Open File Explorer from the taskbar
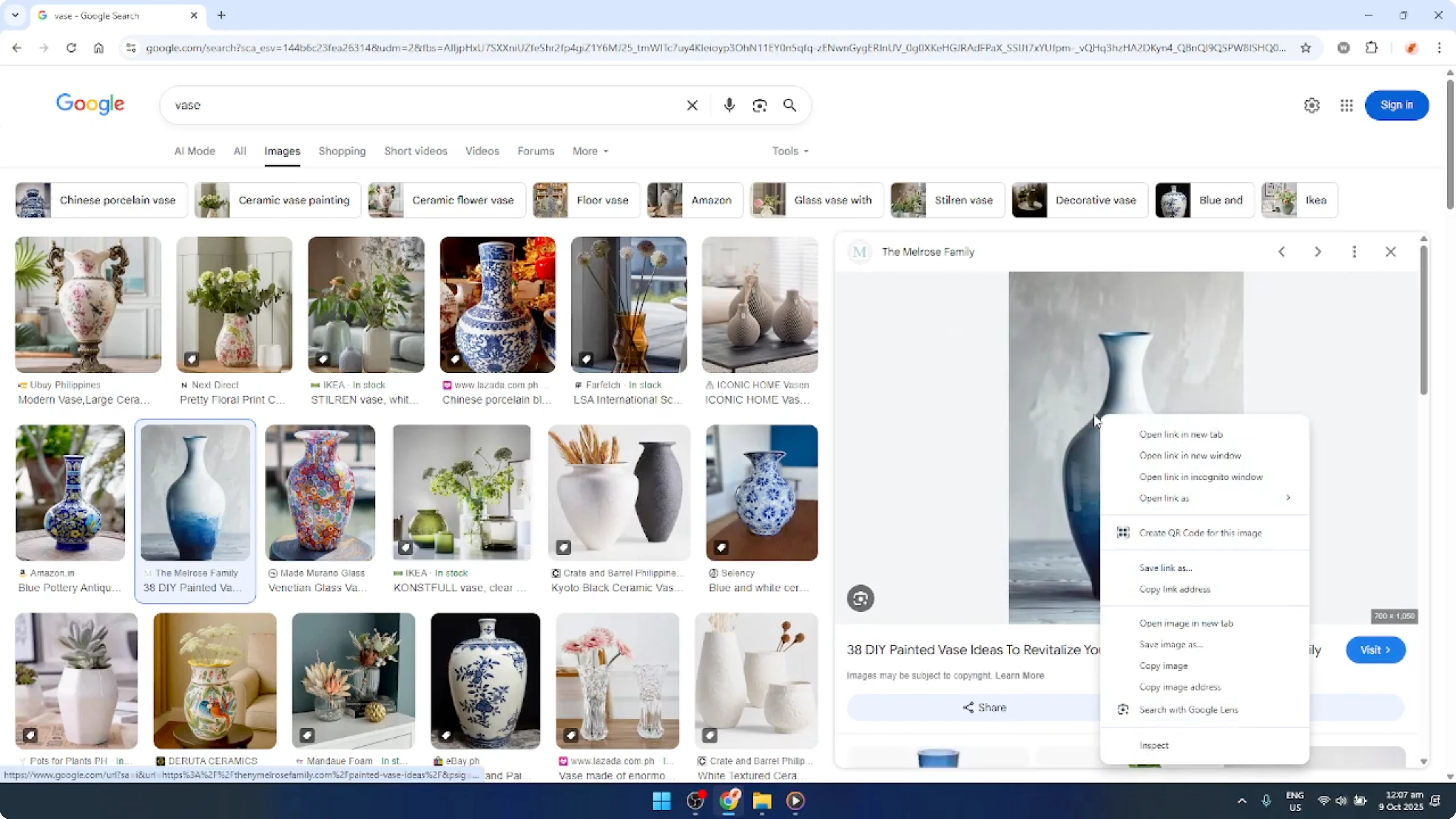The width and height of the screenshot is (1456, 819). point(762,801)
